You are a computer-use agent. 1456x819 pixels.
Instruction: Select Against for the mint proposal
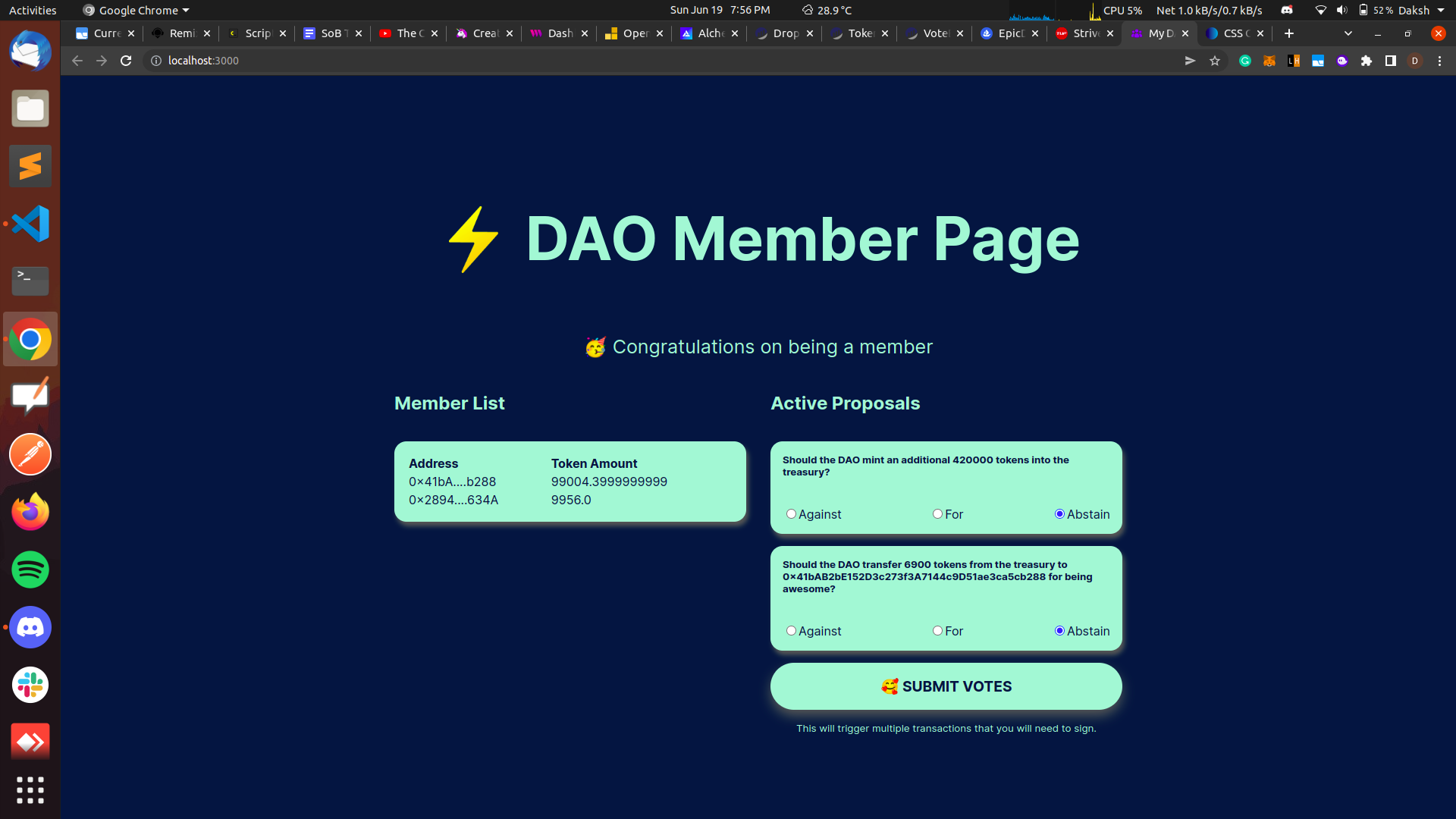click(x=791, y=514)
